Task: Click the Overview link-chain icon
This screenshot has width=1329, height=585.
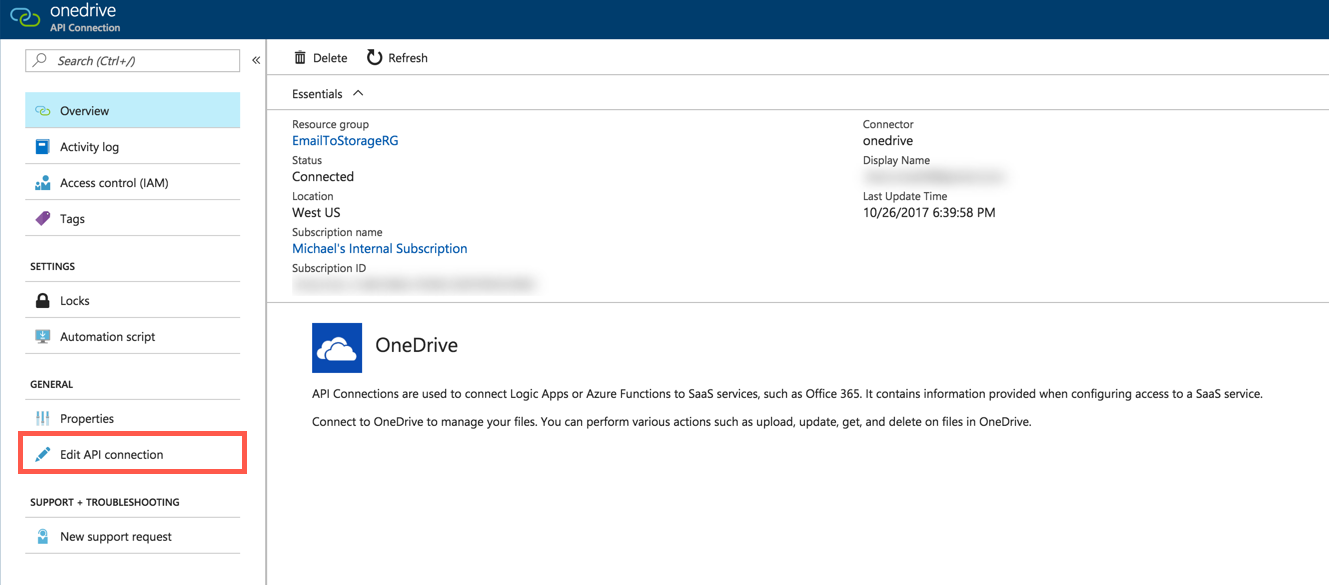Action: 42,111
